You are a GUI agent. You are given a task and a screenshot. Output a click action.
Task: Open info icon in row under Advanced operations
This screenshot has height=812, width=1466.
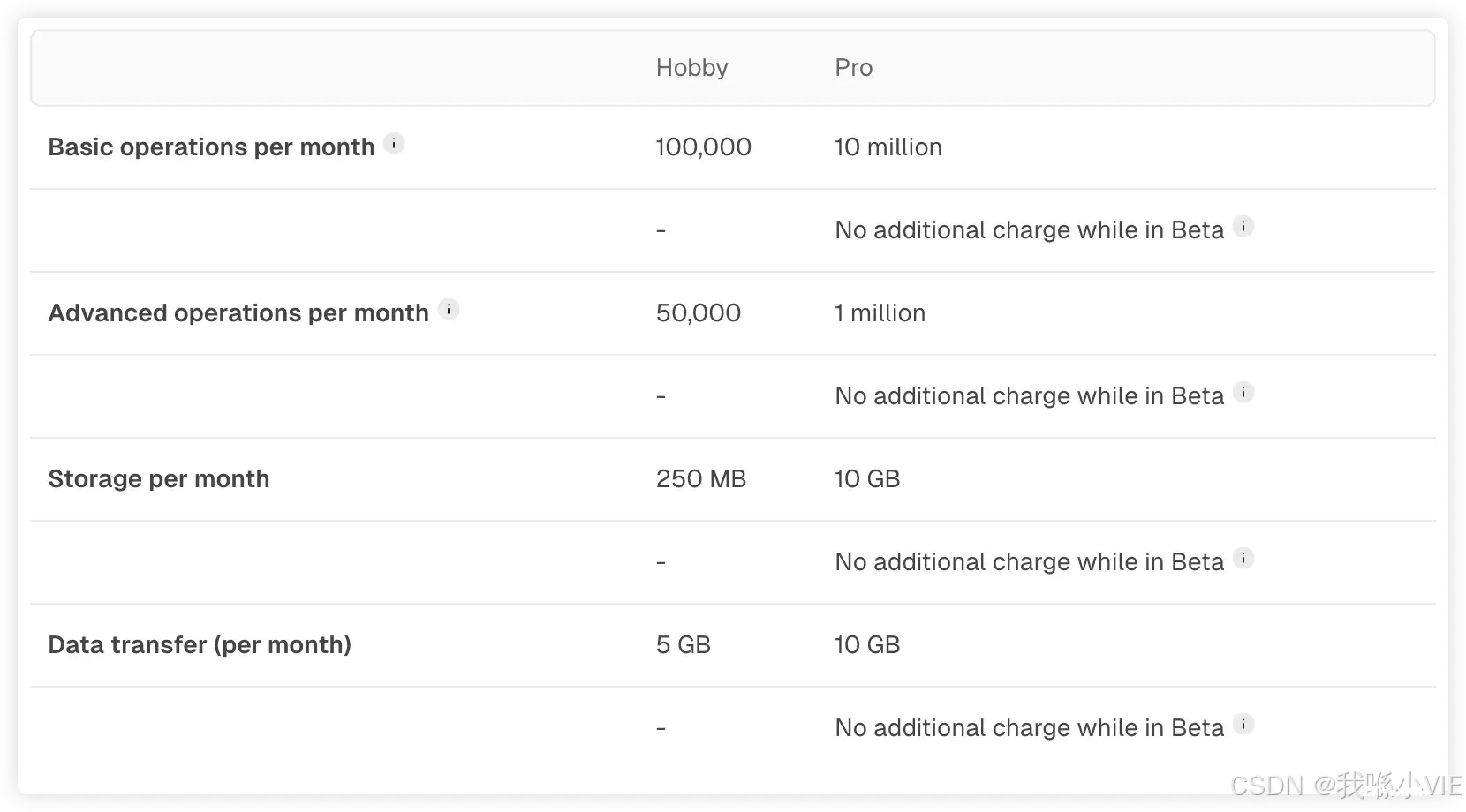pos(1243,392)
